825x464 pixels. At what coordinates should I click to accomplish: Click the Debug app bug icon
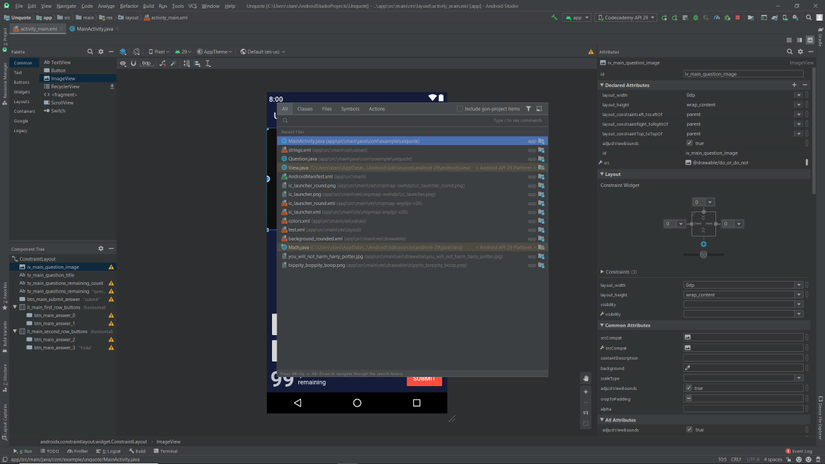(696, 17)
